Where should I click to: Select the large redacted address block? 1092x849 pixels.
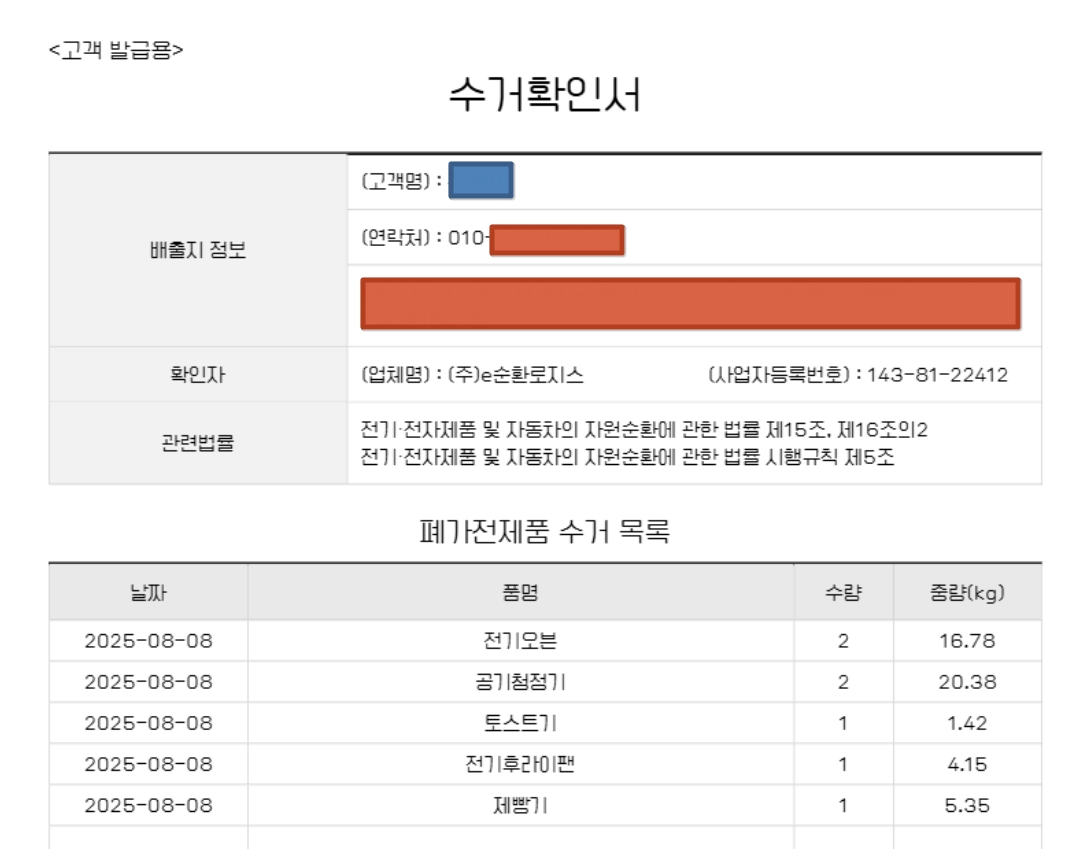coord(690,304)
